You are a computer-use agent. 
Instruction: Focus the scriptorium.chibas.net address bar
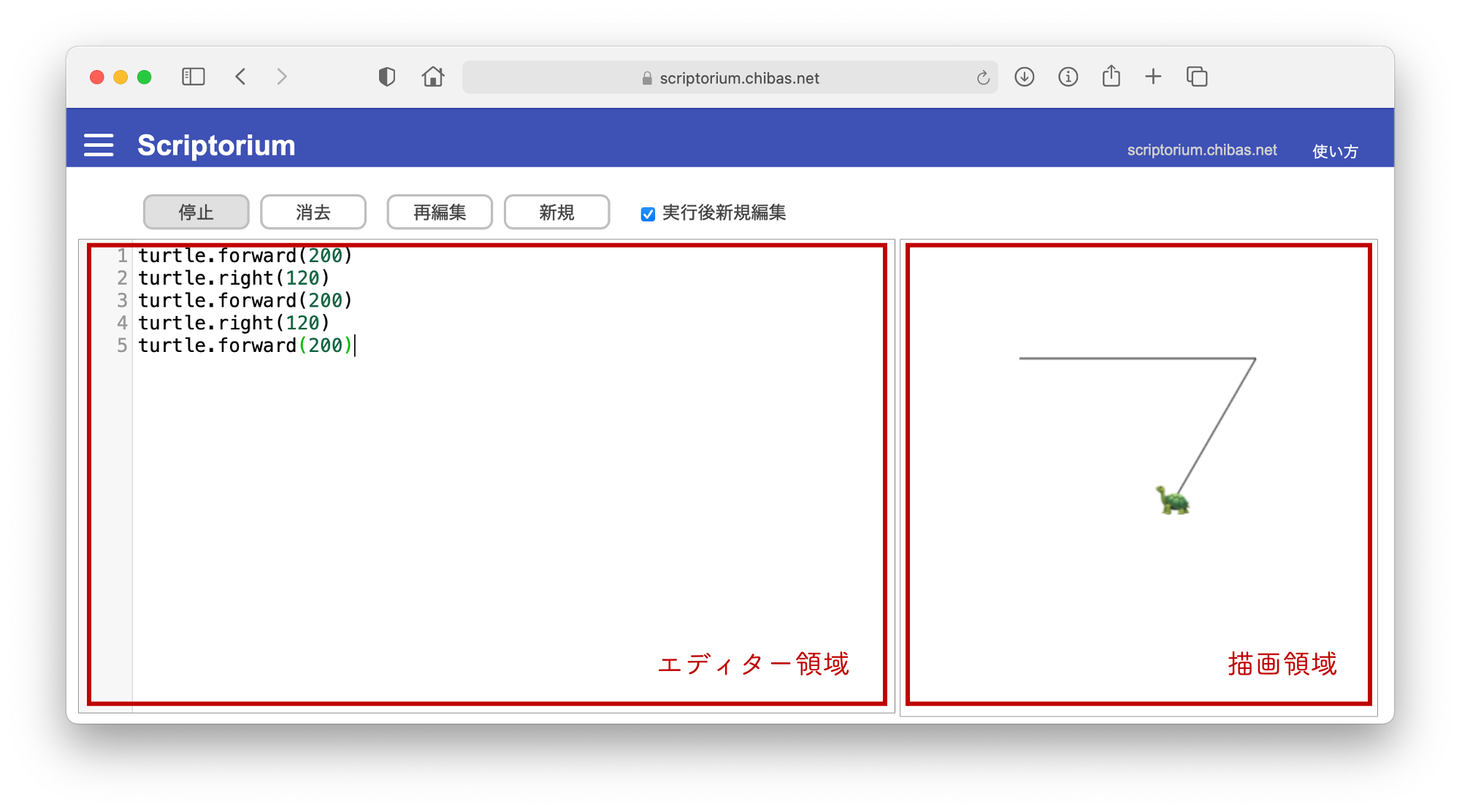tap(730, 77)
